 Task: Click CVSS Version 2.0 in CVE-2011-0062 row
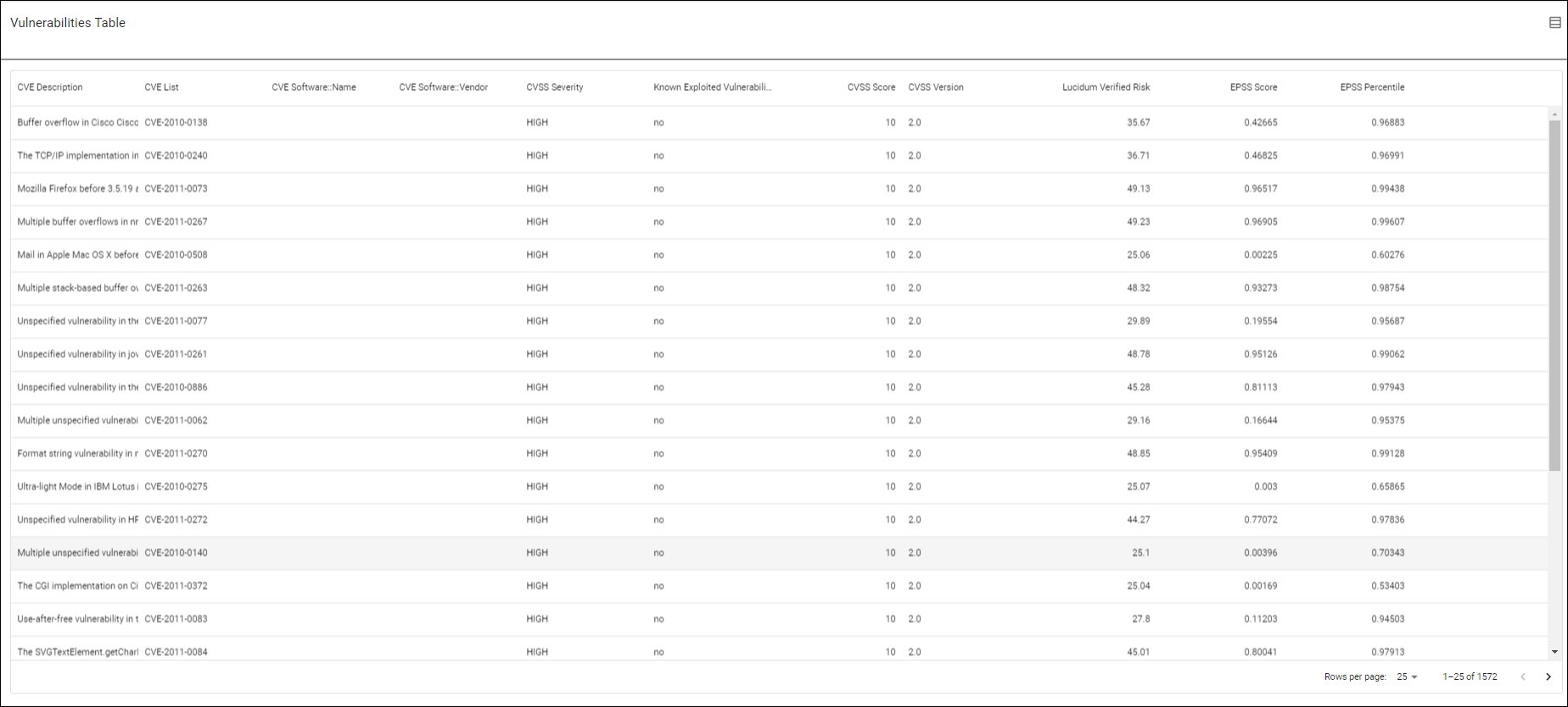[915, 420]
